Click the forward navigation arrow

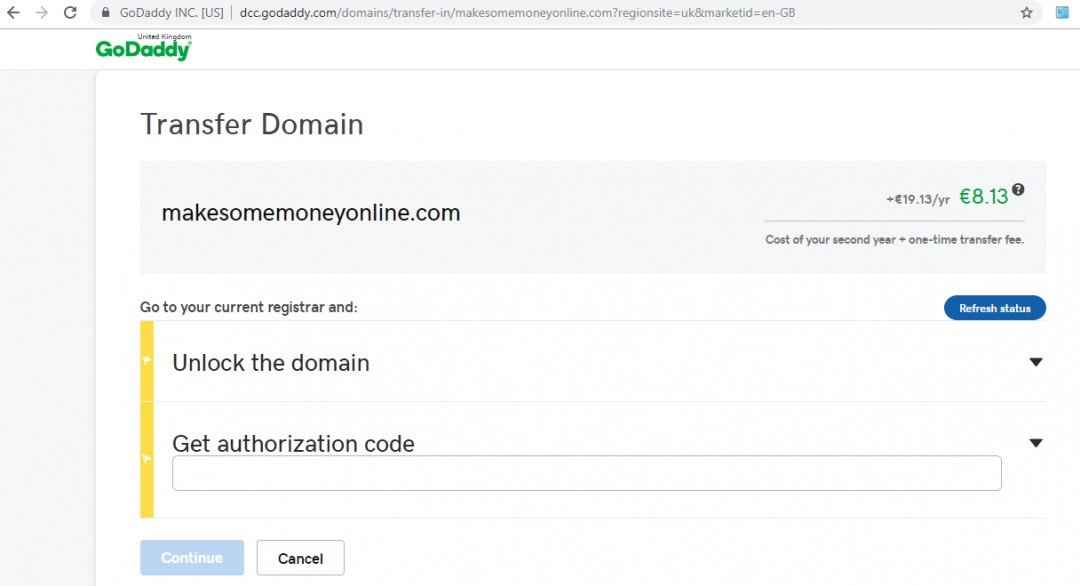click(x=41, y=13)
